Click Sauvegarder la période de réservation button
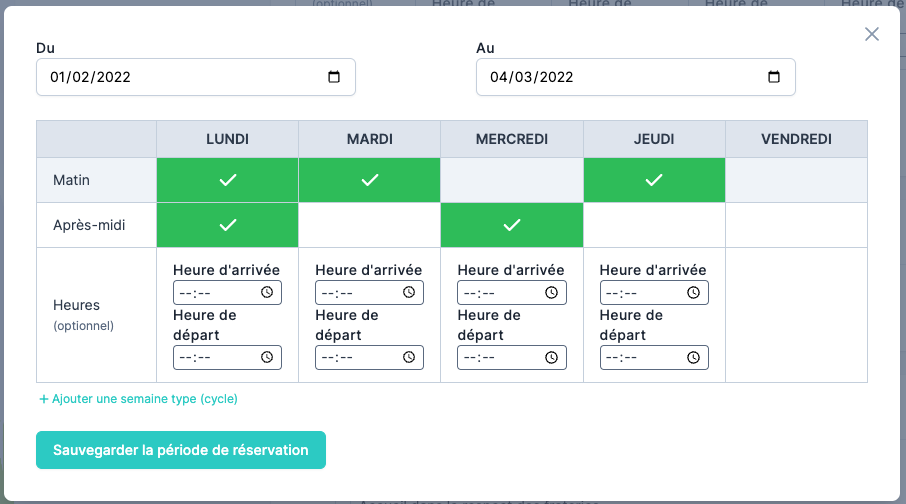This screenshot has width=906, height=504. tap(181, 450)
